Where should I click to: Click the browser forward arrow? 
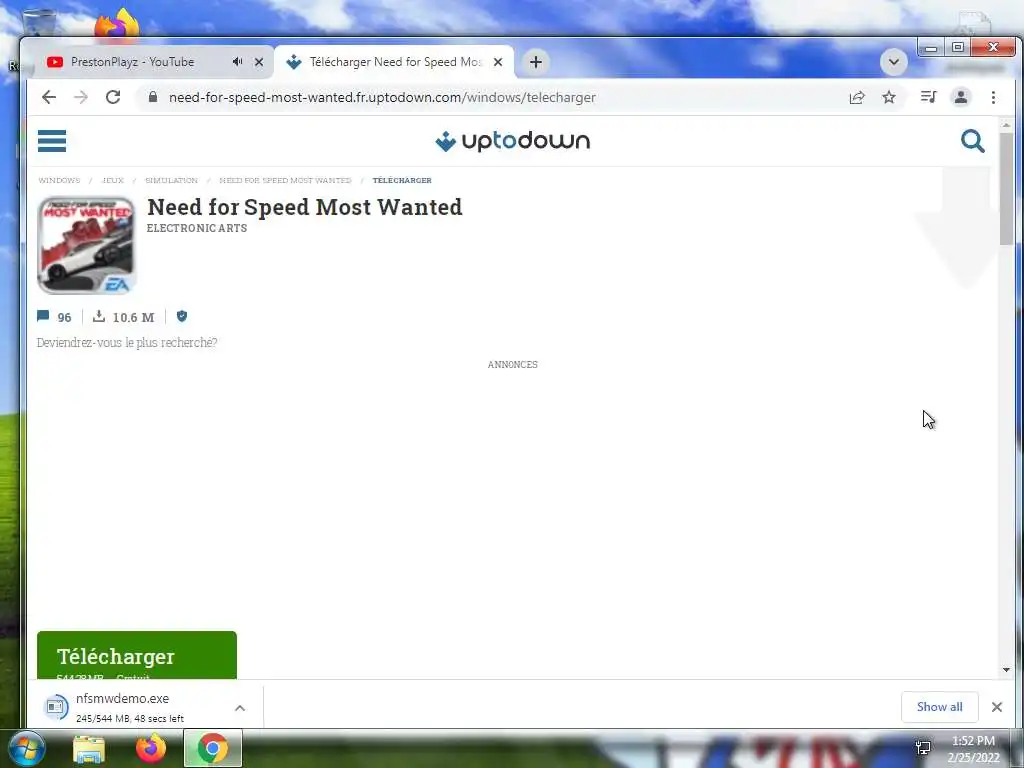81,97
